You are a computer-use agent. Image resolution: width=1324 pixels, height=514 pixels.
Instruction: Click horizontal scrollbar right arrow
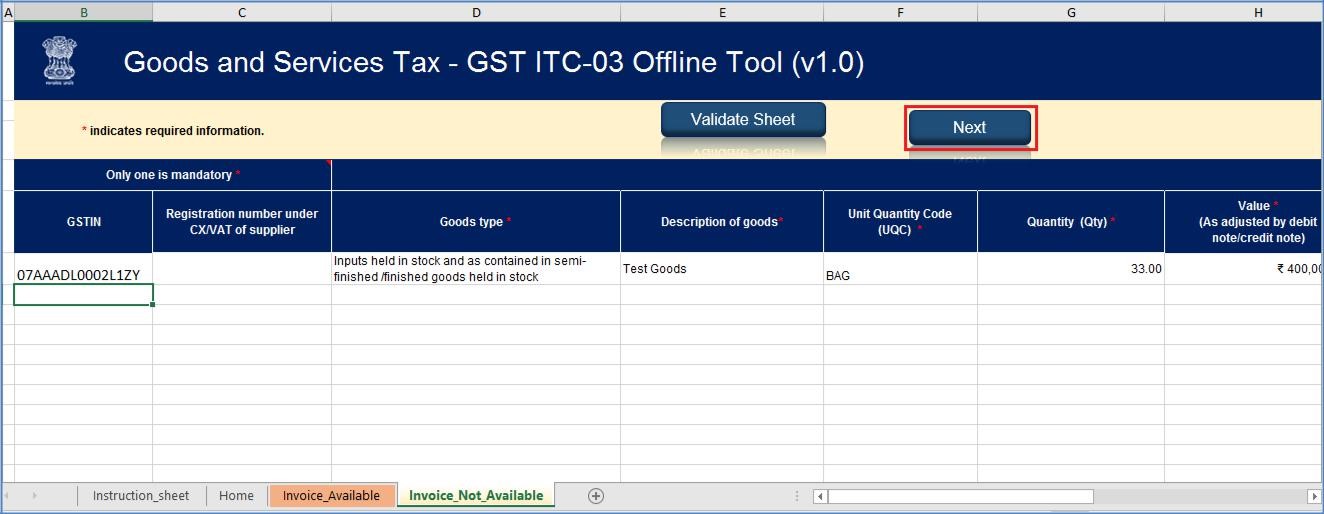pyautogui.click(x=1312, y=496)
